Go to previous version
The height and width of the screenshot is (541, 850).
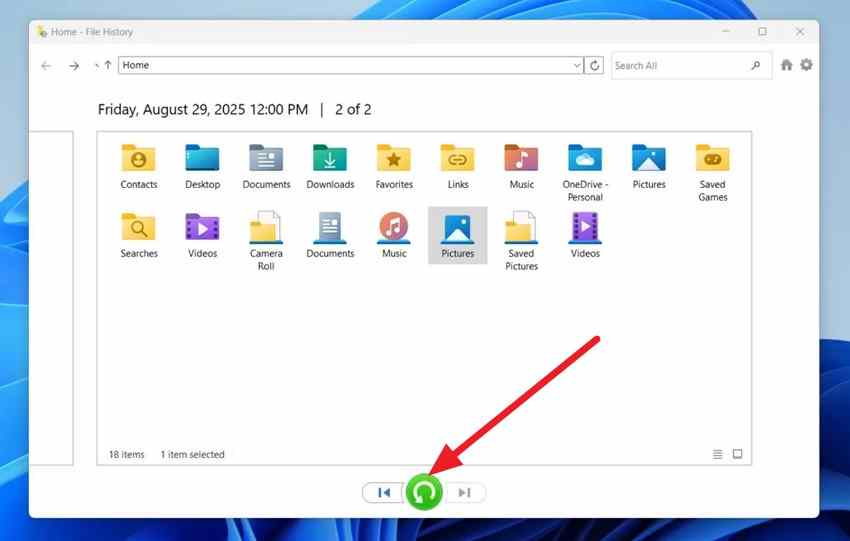pyautogui.click(x=384, y=493)
